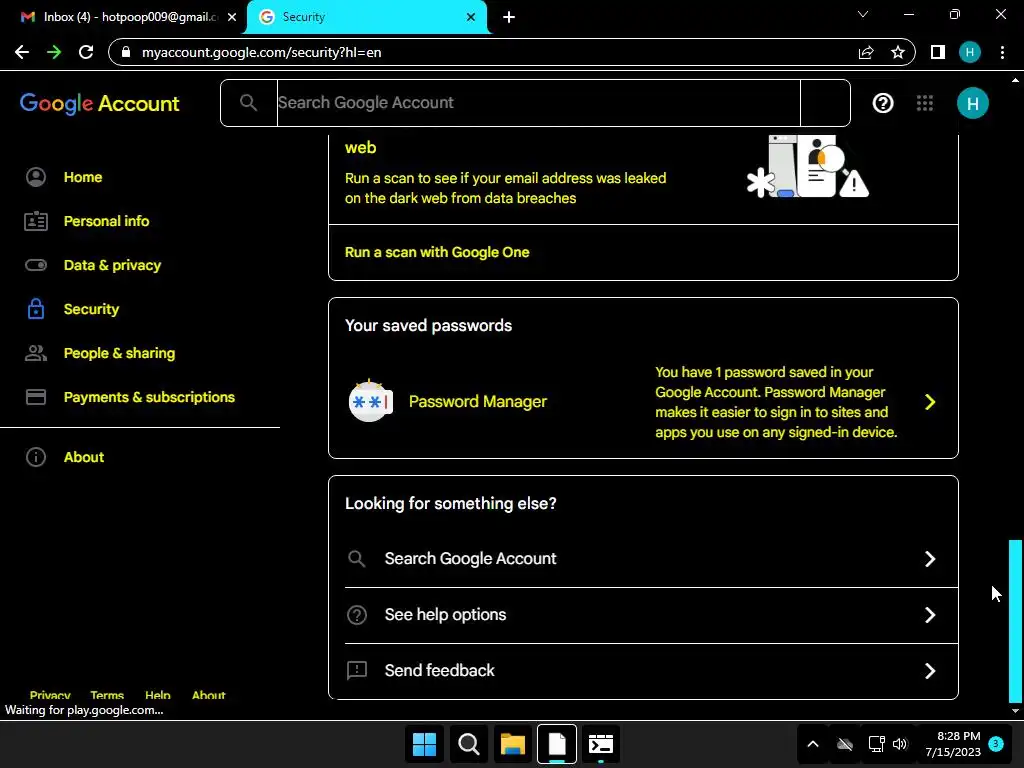Click the Home sidebar icon
This screenshot has width=1024, height=768.
coord(36,177)
